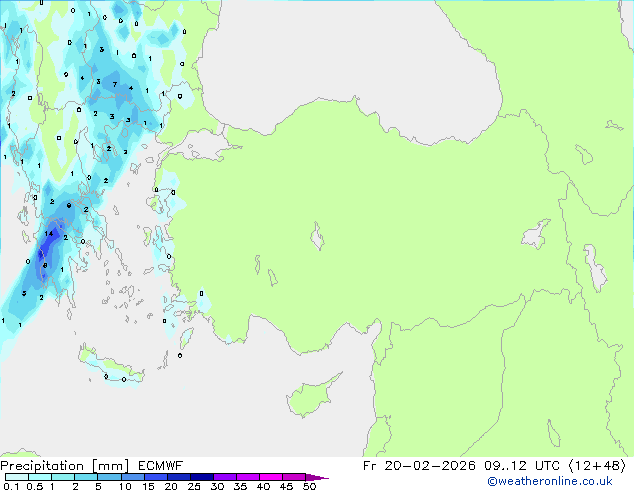634x490 pixels.
Task: Click the 5–10 mm legend color box
Action: pos(109,477)
